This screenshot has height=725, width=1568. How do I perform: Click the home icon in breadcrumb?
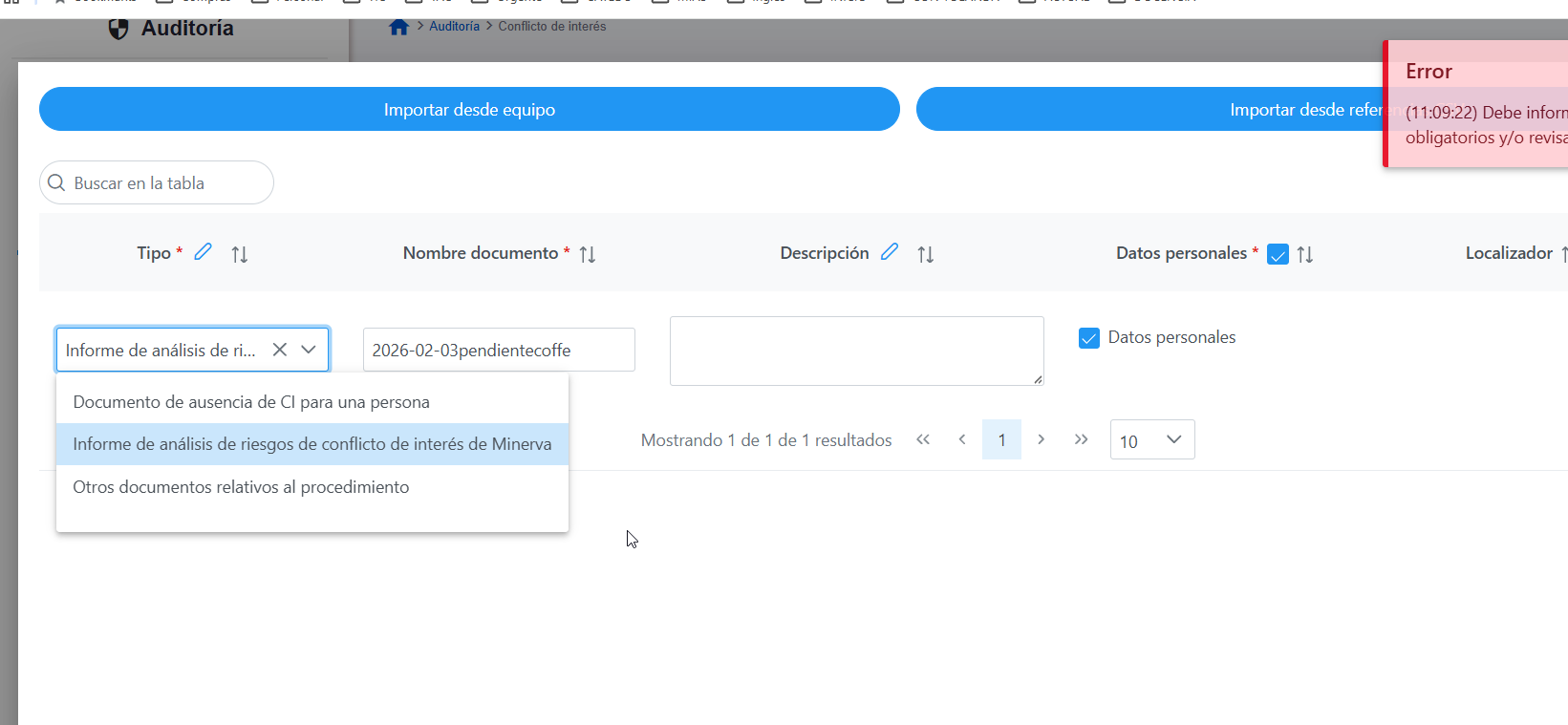[x=399, y=27]
